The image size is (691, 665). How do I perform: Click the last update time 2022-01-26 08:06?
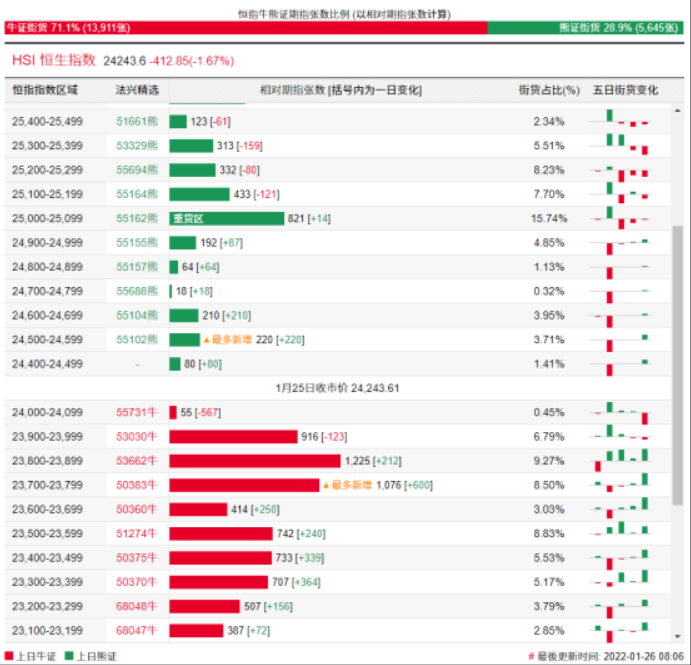pyautogui.click(x=643, y=656)
